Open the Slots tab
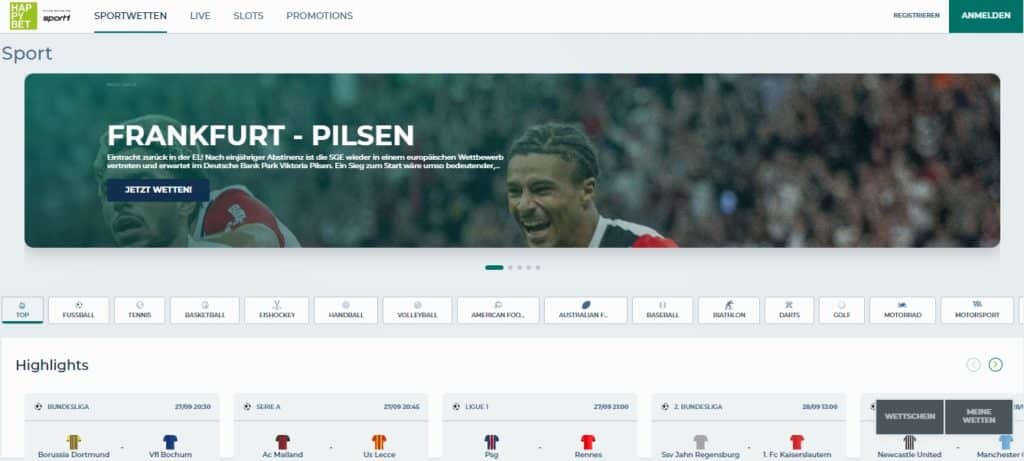The image size is (1024, 461). [x=248, y=16]
